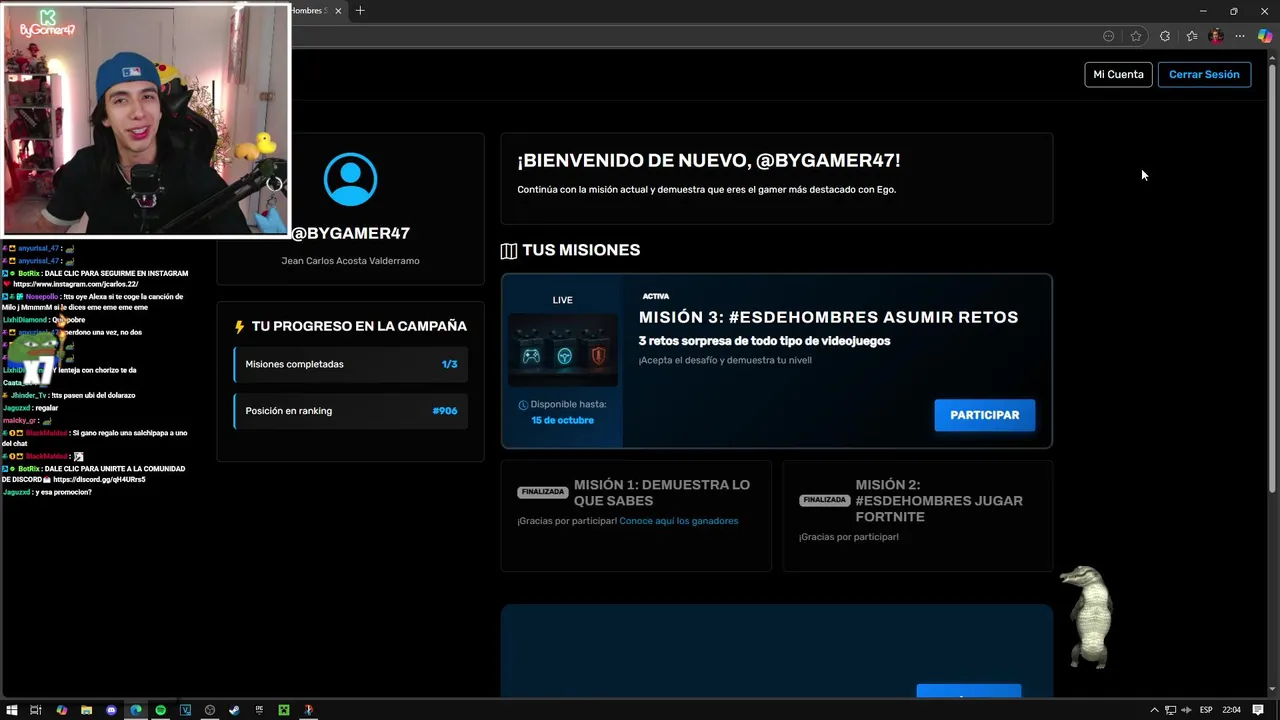Open the Edge profile avatar
This screenshot has height=720, width=1280.
tap(1216, 36)
